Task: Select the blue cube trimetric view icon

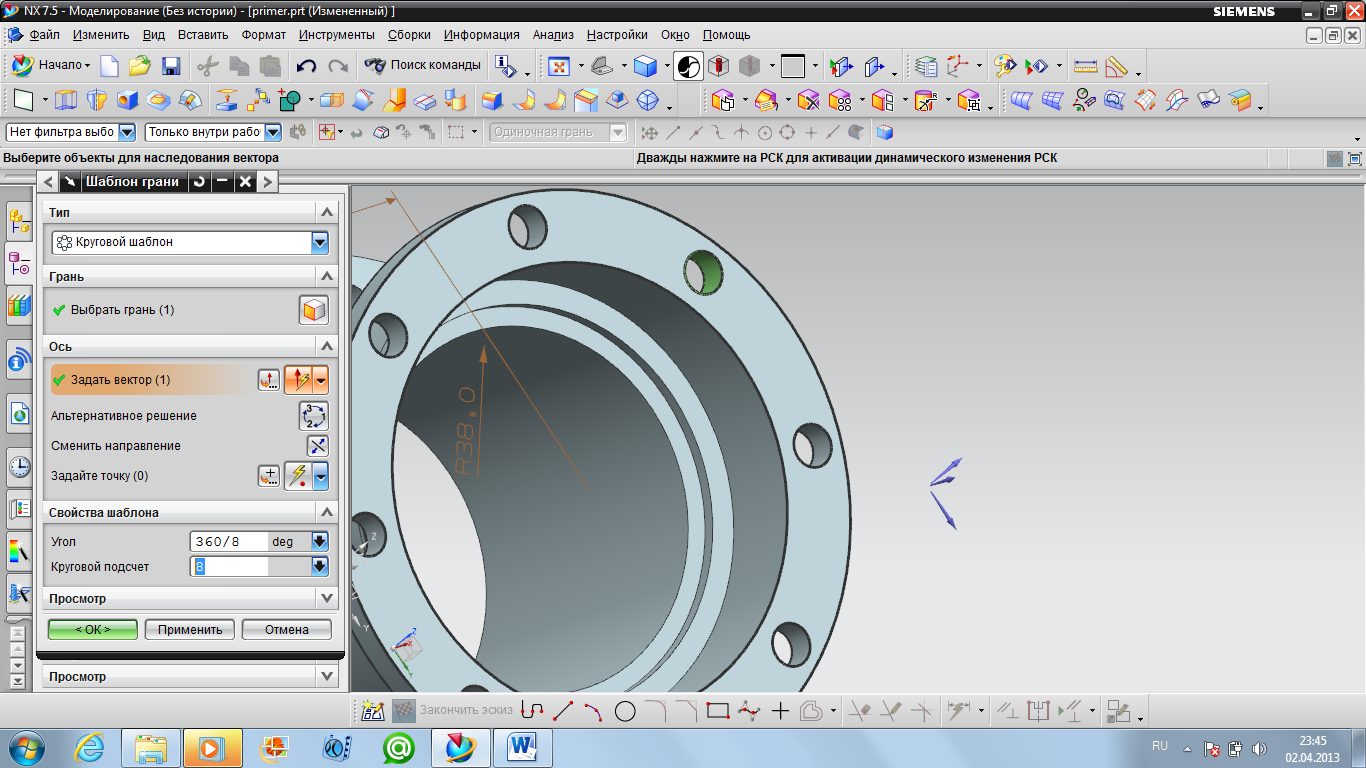Action: coord(646,66)
